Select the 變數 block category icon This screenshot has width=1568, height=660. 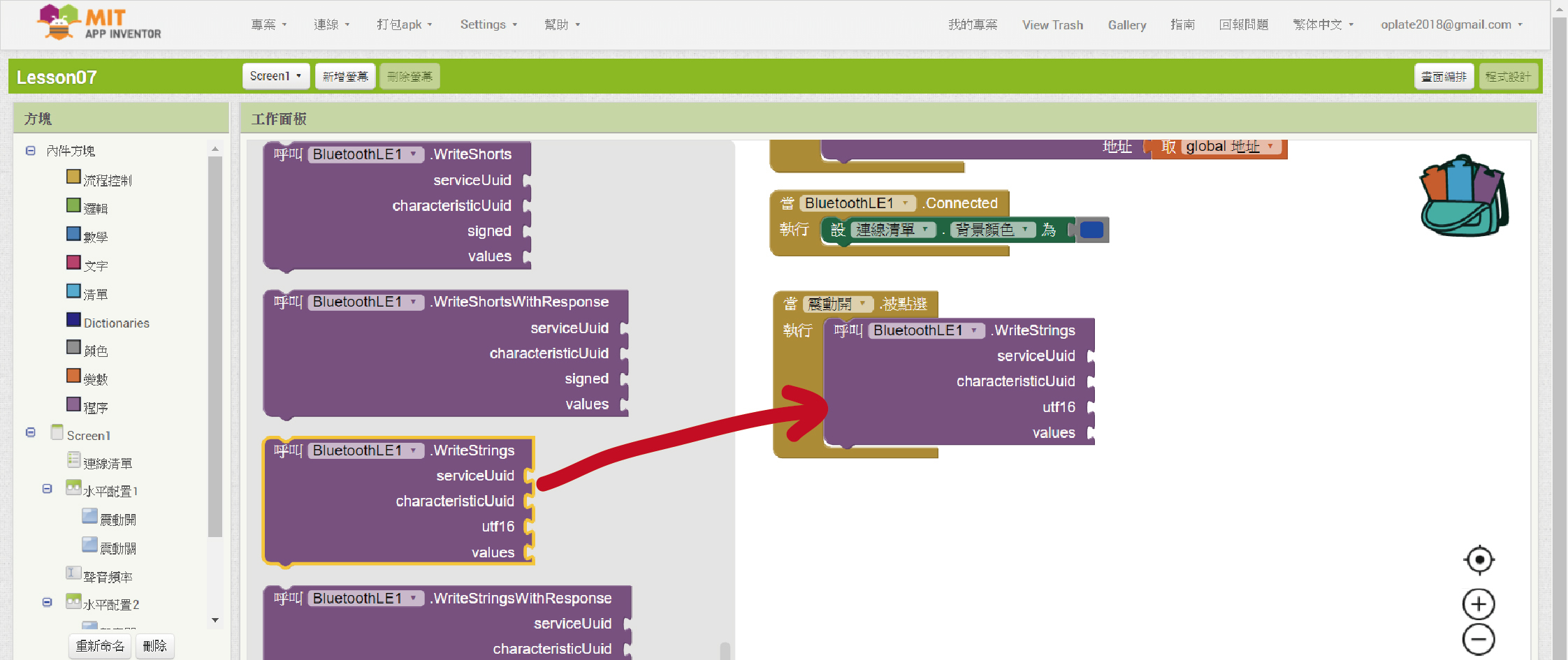tap(73, 376)
